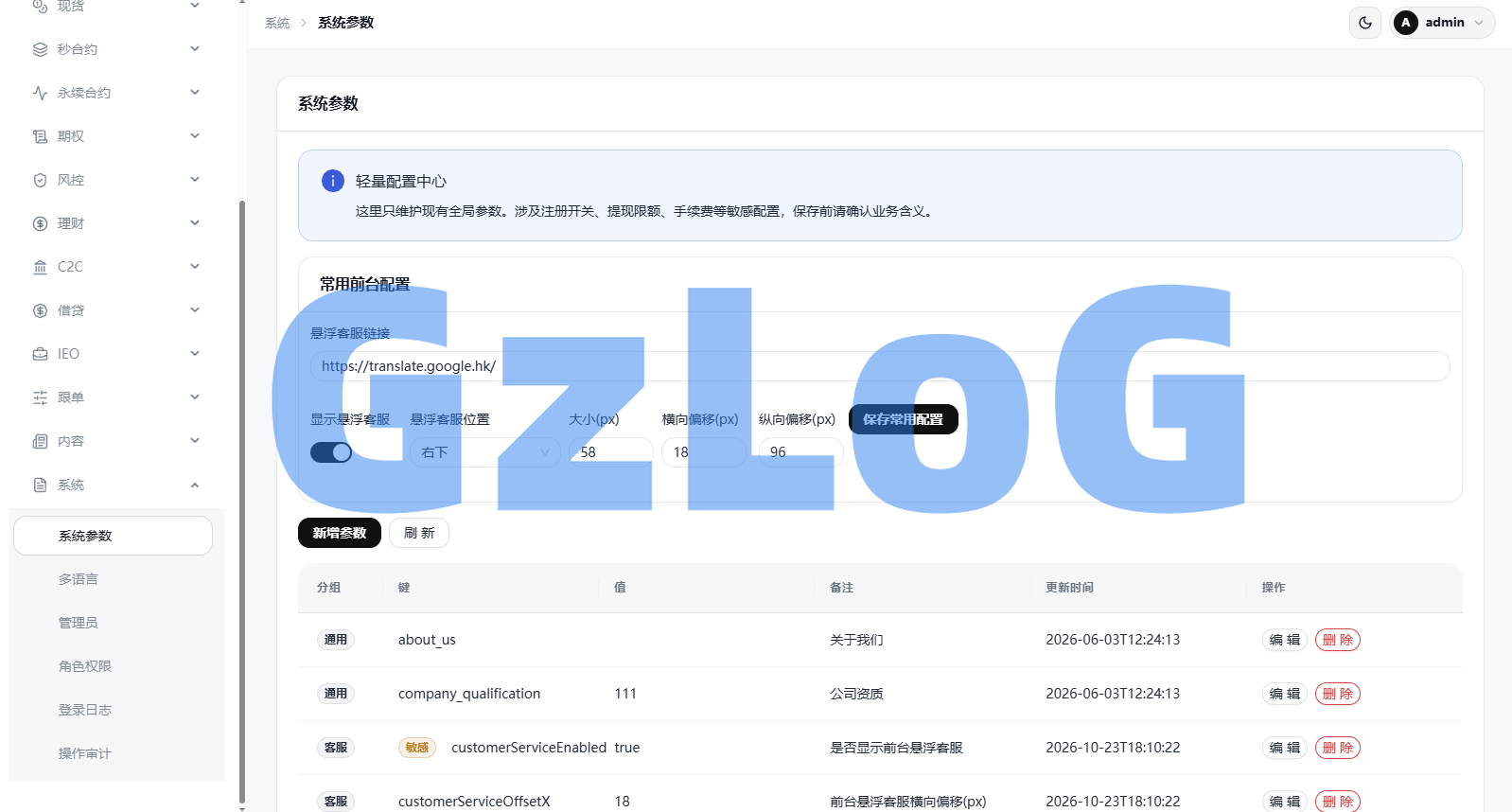Click the 悬浮客服链接 URL input field

pos(880,366)
